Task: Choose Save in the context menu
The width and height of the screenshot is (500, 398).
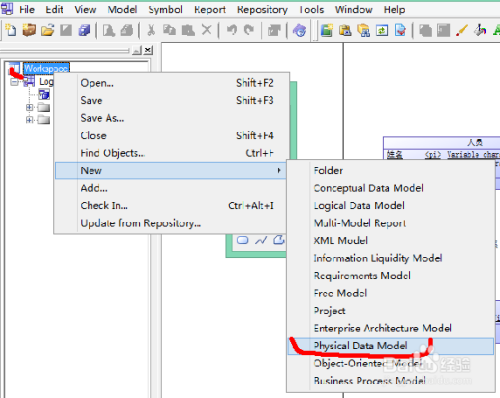Action: [x=171, y=100]
